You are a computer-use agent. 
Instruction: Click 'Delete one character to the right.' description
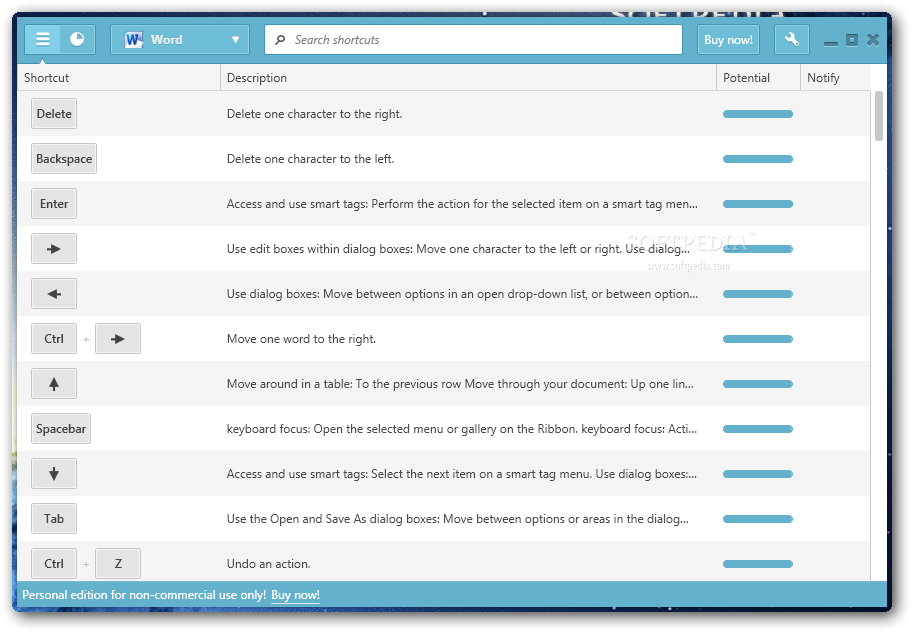point(315,114)
